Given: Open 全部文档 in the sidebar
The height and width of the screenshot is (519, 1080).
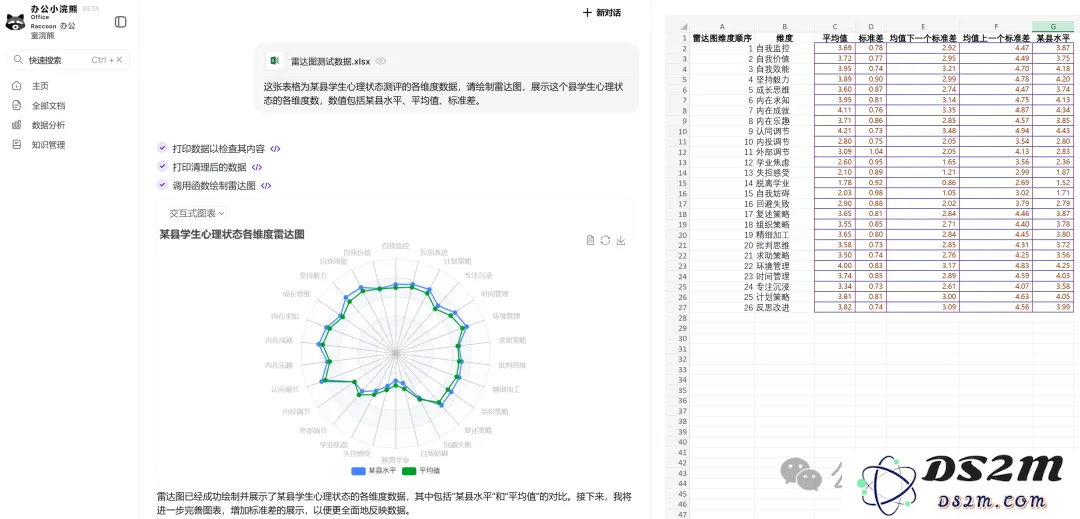Looking at the screenshot, I should click(48, 105).
